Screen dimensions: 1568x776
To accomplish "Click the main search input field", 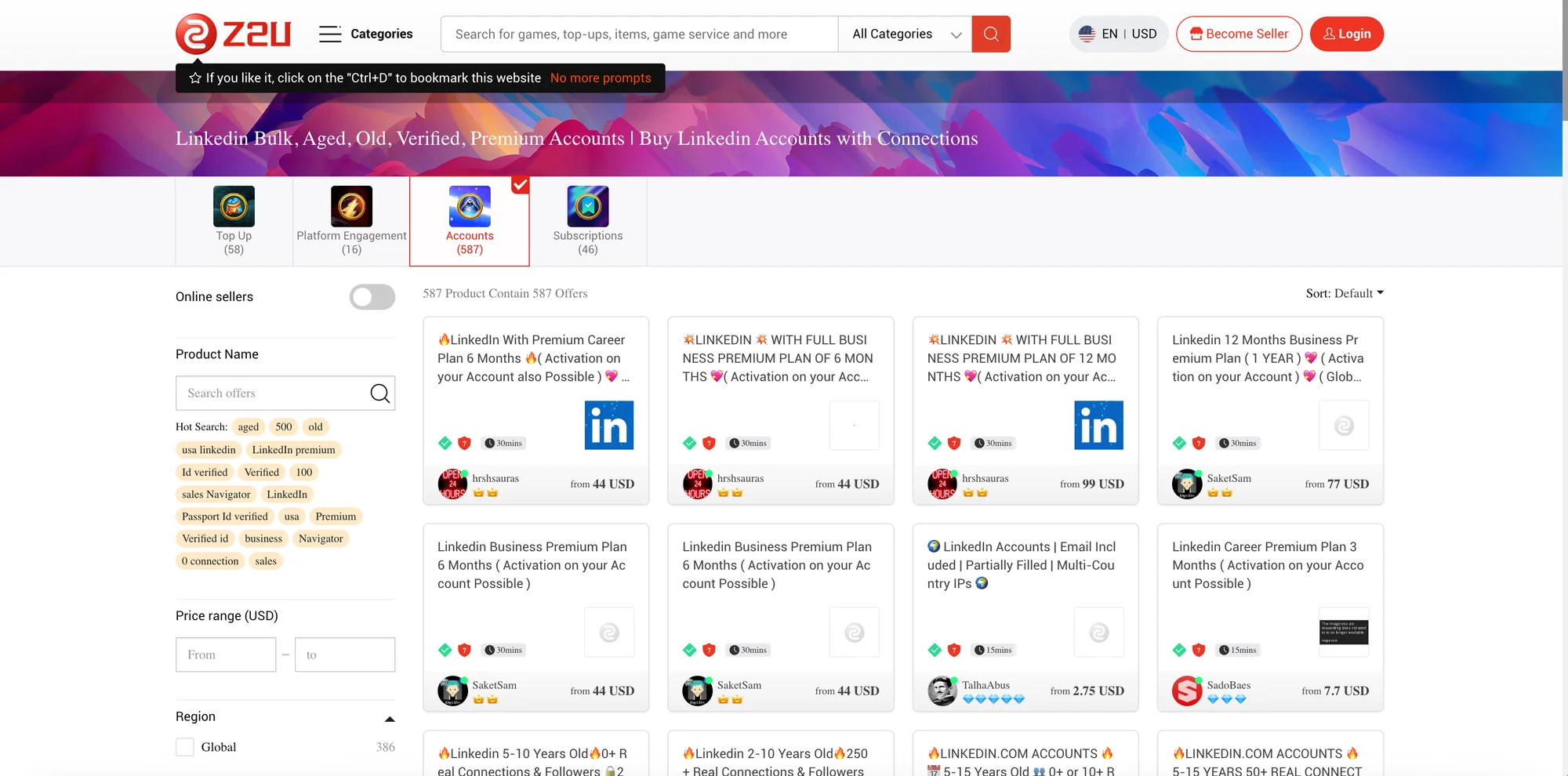I will tap(640, 34).
